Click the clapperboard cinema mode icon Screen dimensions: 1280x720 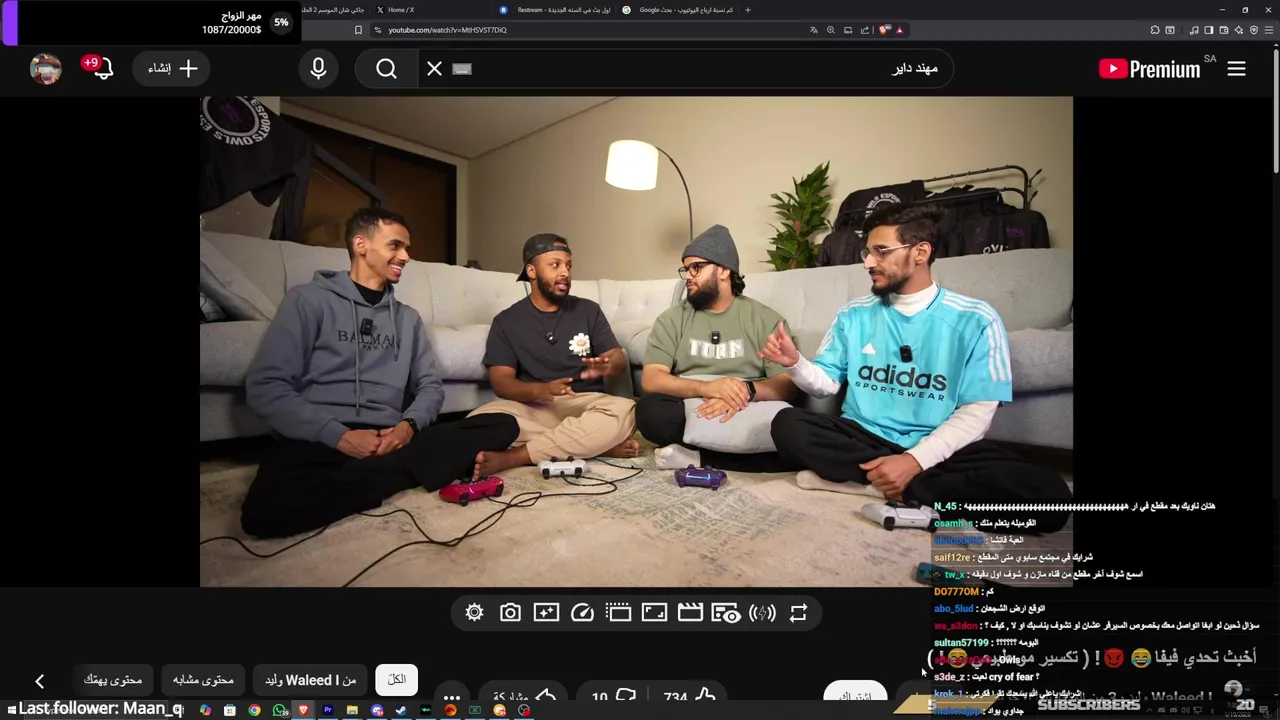pos(690,613)
